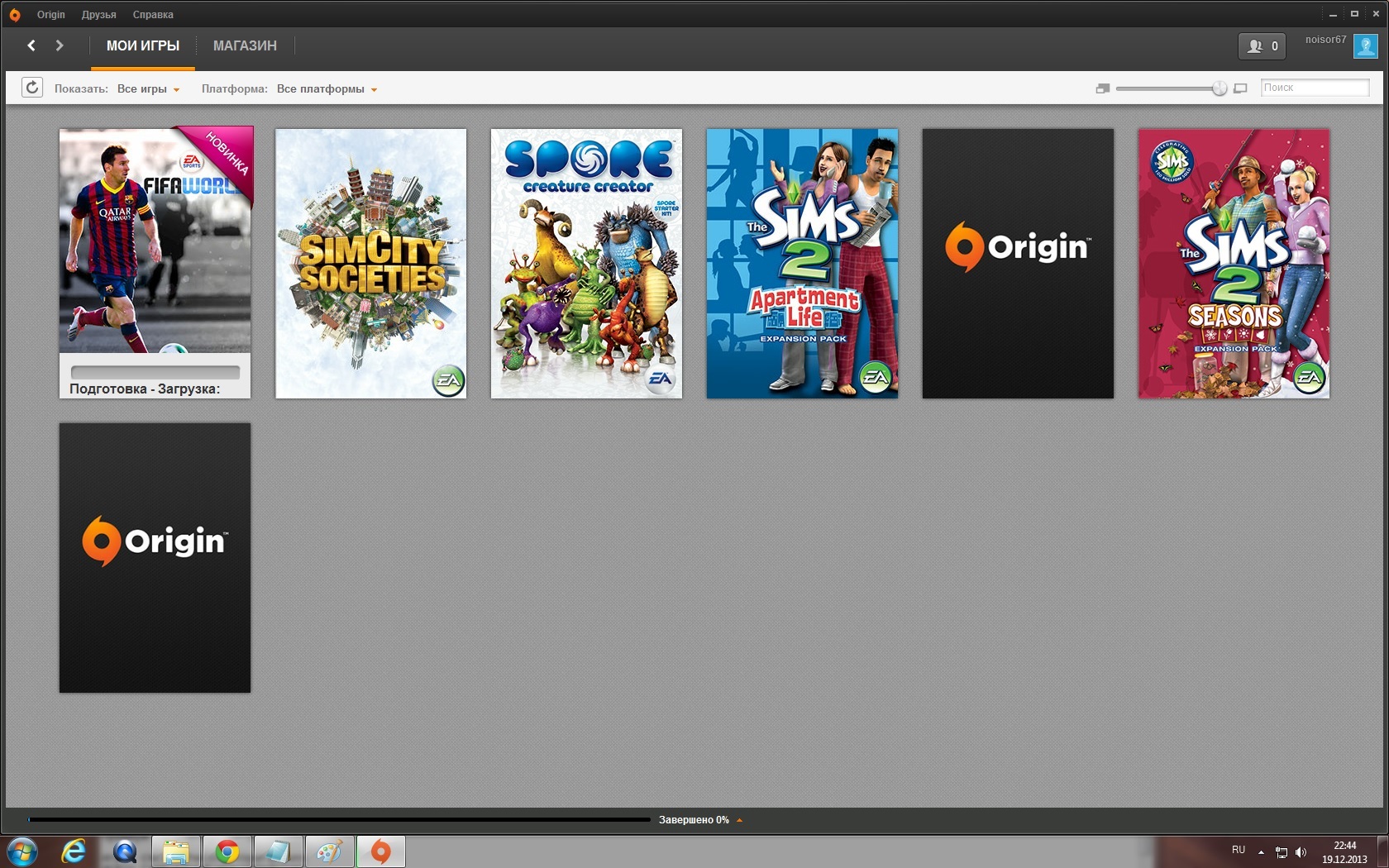Open the noisor67 profile avatar

1365,45
